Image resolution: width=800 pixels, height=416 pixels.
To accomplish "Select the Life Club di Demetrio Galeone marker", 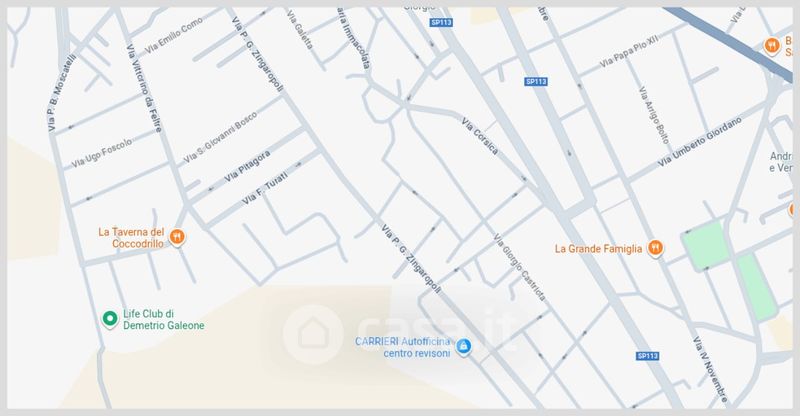I will [110, 320].
